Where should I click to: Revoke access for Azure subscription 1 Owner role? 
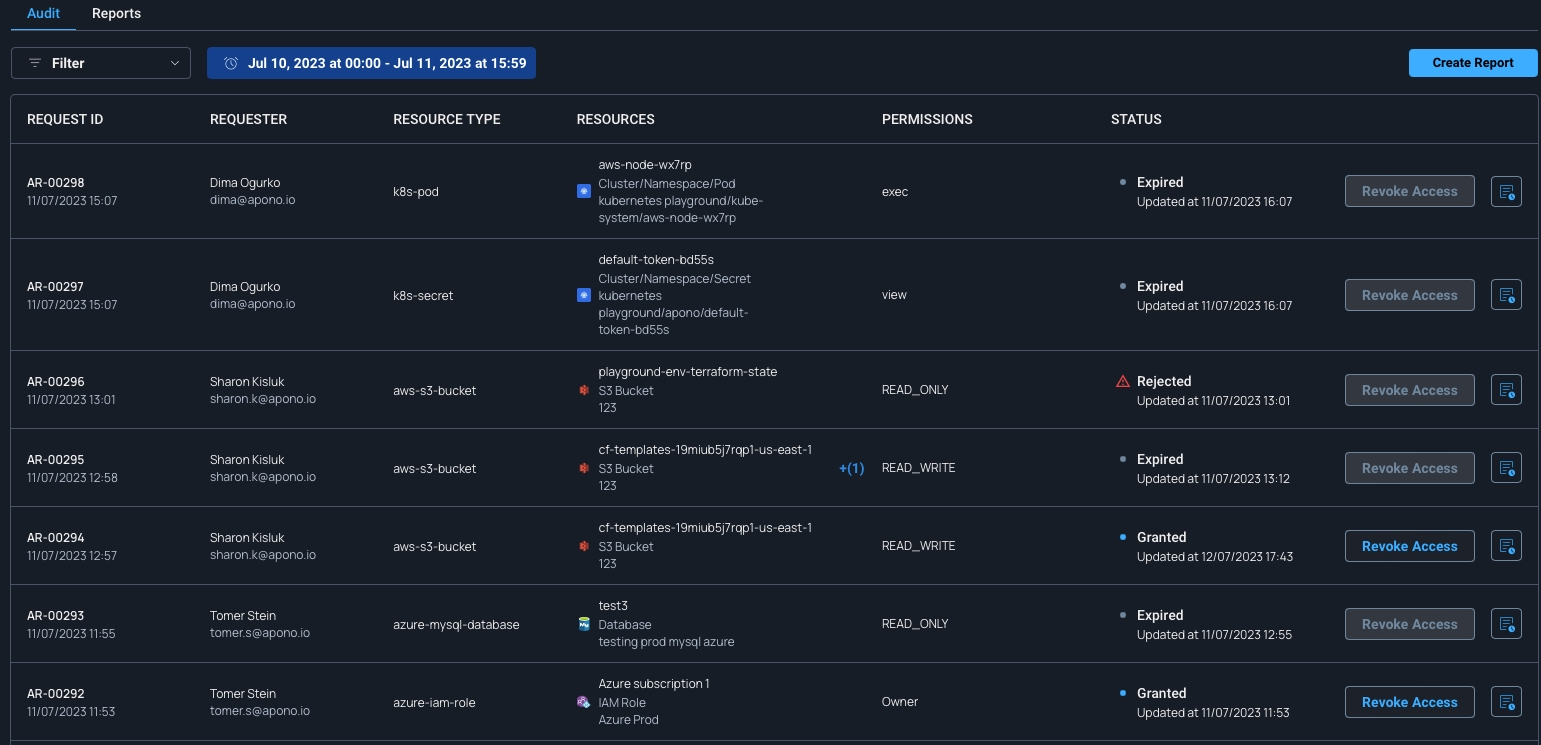(x=1409, y=702)
